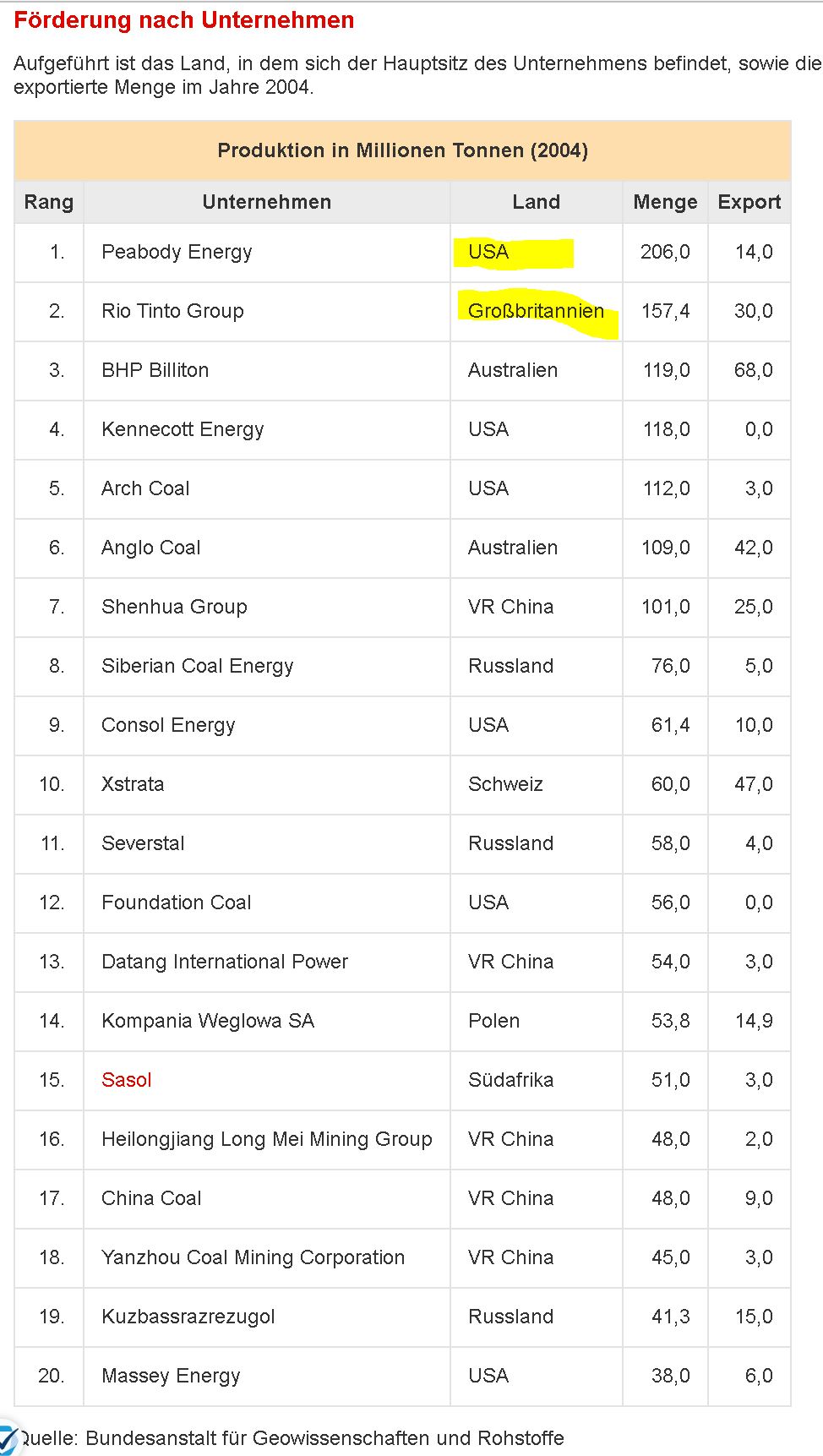Select Shenhua Group in the table

(174, 607)
